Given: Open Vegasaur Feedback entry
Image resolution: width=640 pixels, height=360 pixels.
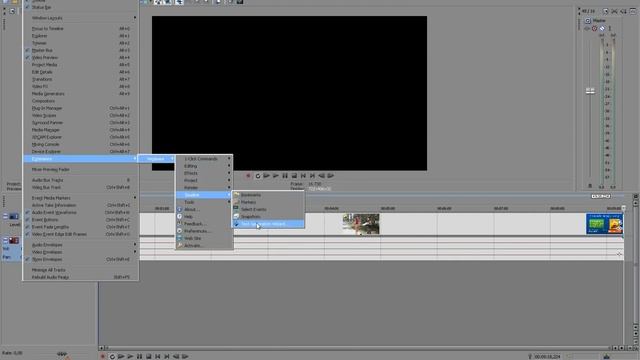Looking at the screenshot, I should tap(204, 224).
